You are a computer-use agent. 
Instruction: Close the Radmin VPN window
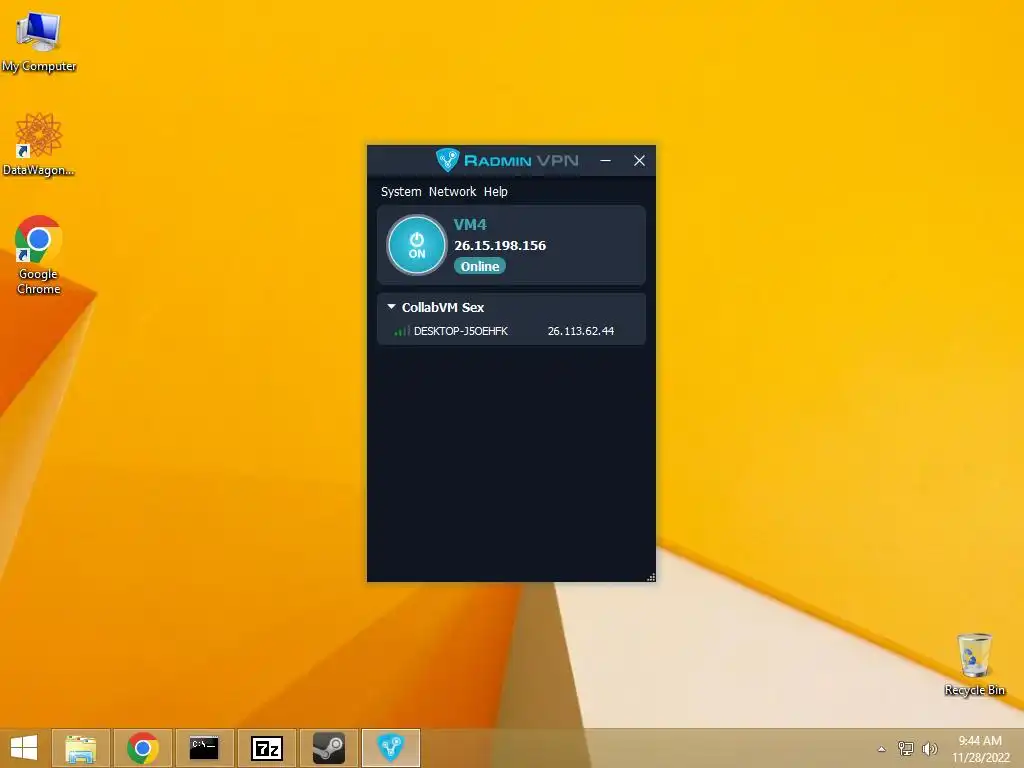coord(639,161)
